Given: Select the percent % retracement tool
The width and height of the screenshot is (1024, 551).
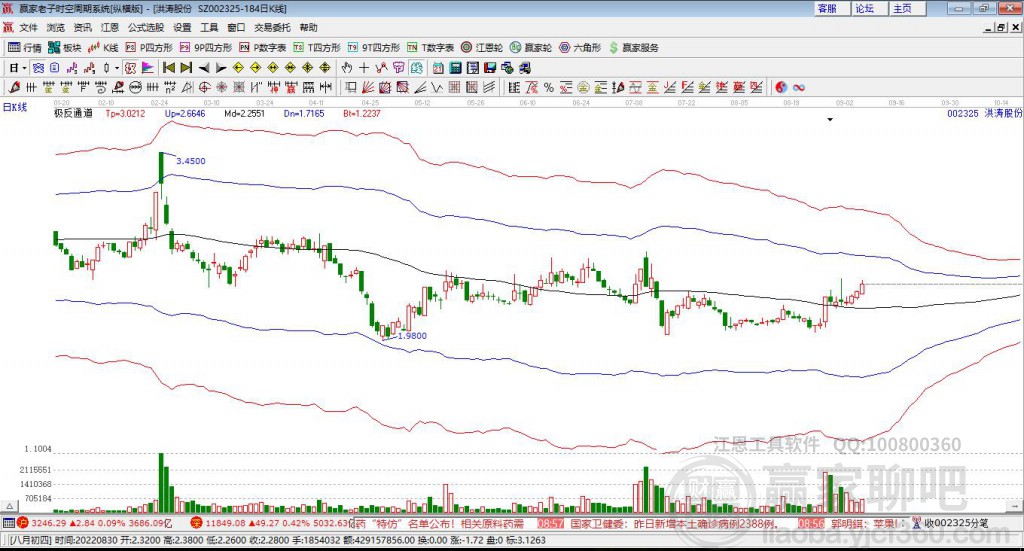Looking at the screenshot, I should (549, 87).
